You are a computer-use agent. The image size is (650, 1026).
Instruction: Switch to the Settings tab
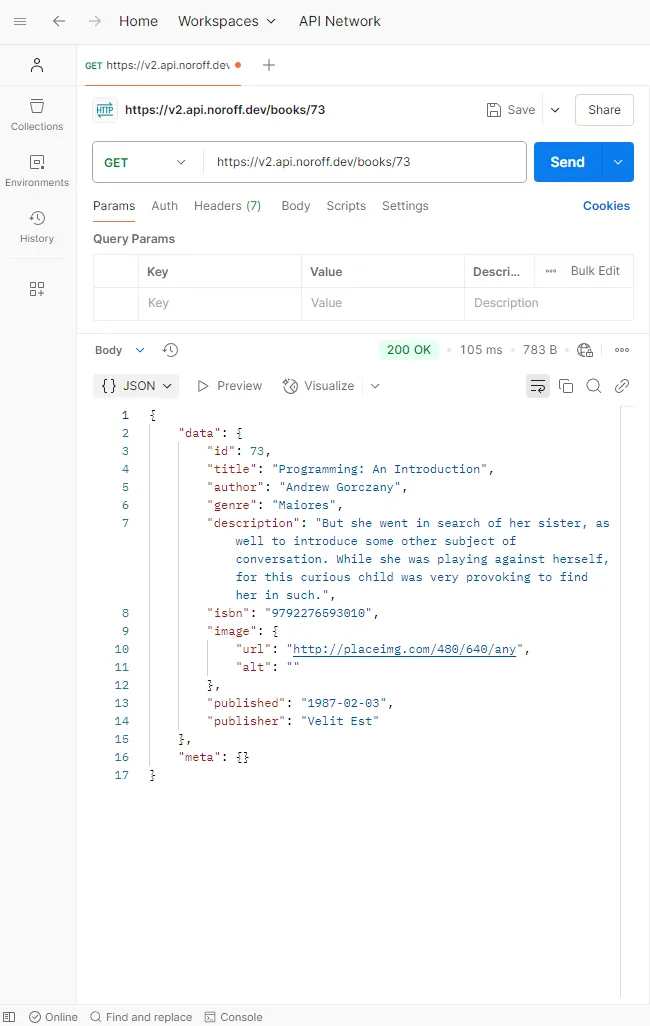pos(405,206)
